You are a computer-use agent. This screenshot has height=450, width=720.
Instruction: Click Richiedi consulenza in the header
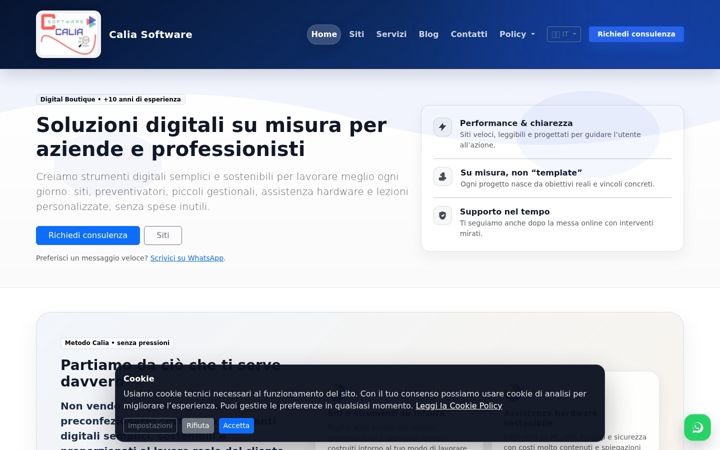point(636,34)
